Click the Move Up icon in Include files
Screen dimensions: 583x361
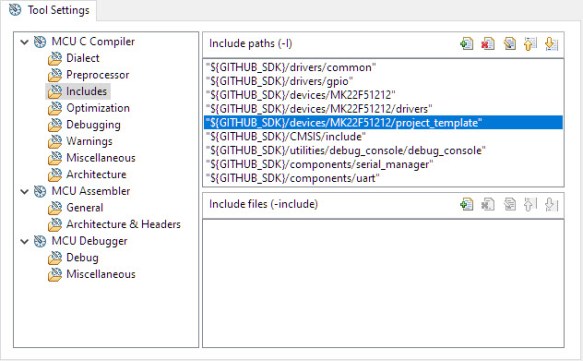click(530, 204)
